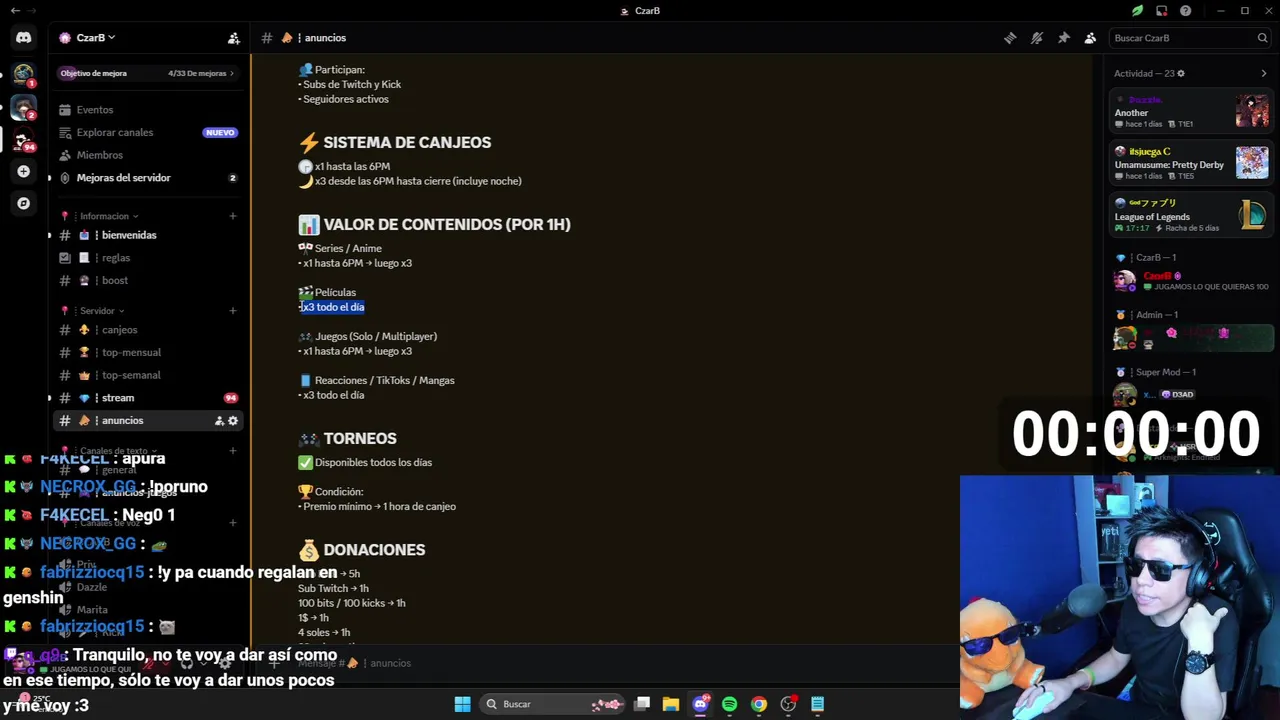Click invite icon on anuncios channel row
Image resolution: width=1280 pixels, height=720 pixels.
219,421
